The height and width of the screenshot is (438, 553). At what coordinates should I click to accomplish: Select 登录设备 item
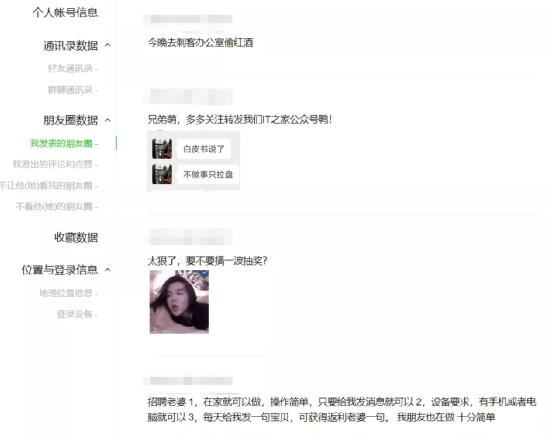(74, 314)
